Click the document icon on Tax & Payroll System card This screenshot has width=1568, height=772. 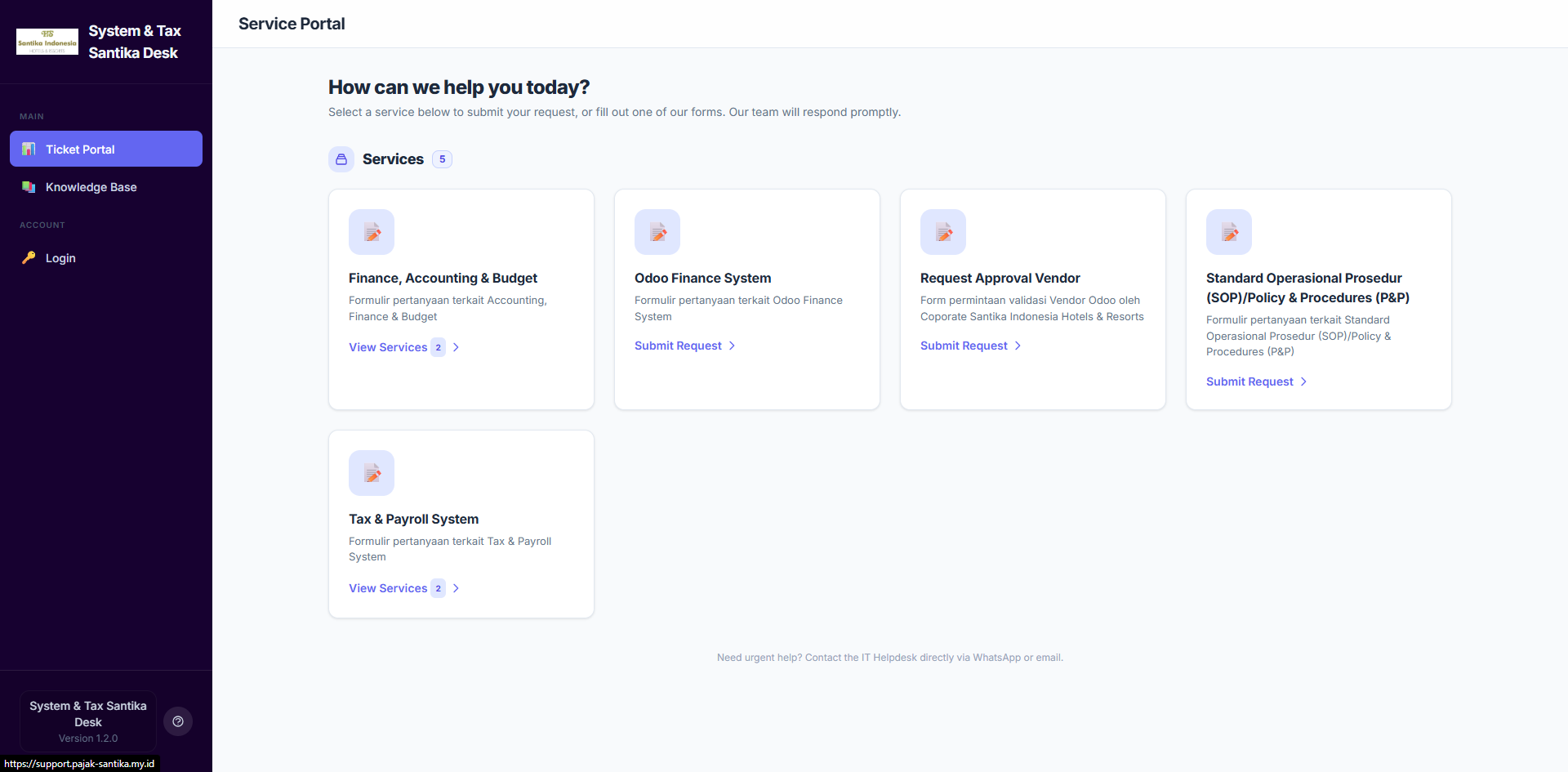(372, 473)
